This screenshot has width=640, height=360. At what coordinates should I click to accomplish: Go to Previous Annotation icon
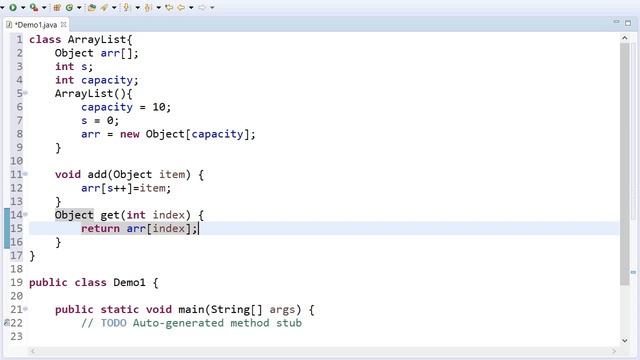coord(149,7)
